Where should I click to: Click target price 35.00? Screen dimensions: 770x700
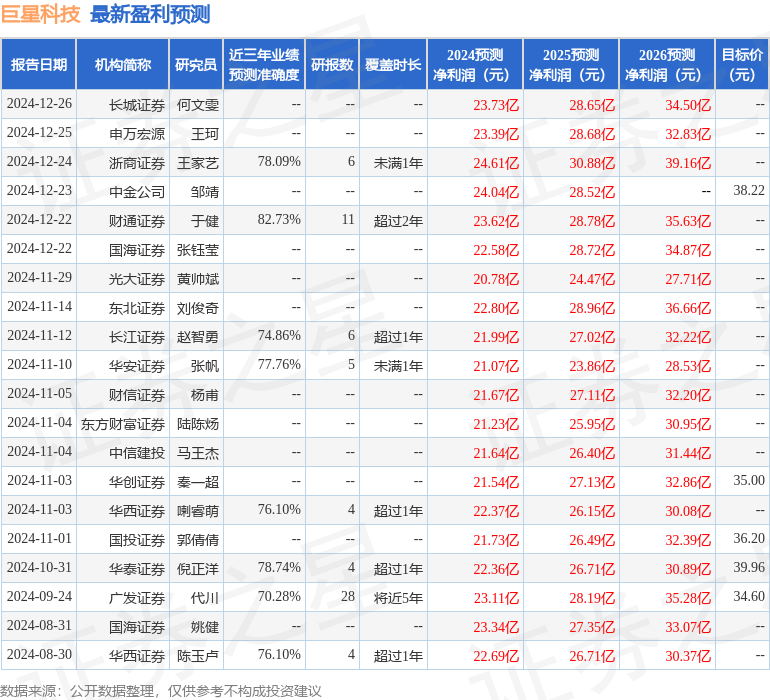749,480
